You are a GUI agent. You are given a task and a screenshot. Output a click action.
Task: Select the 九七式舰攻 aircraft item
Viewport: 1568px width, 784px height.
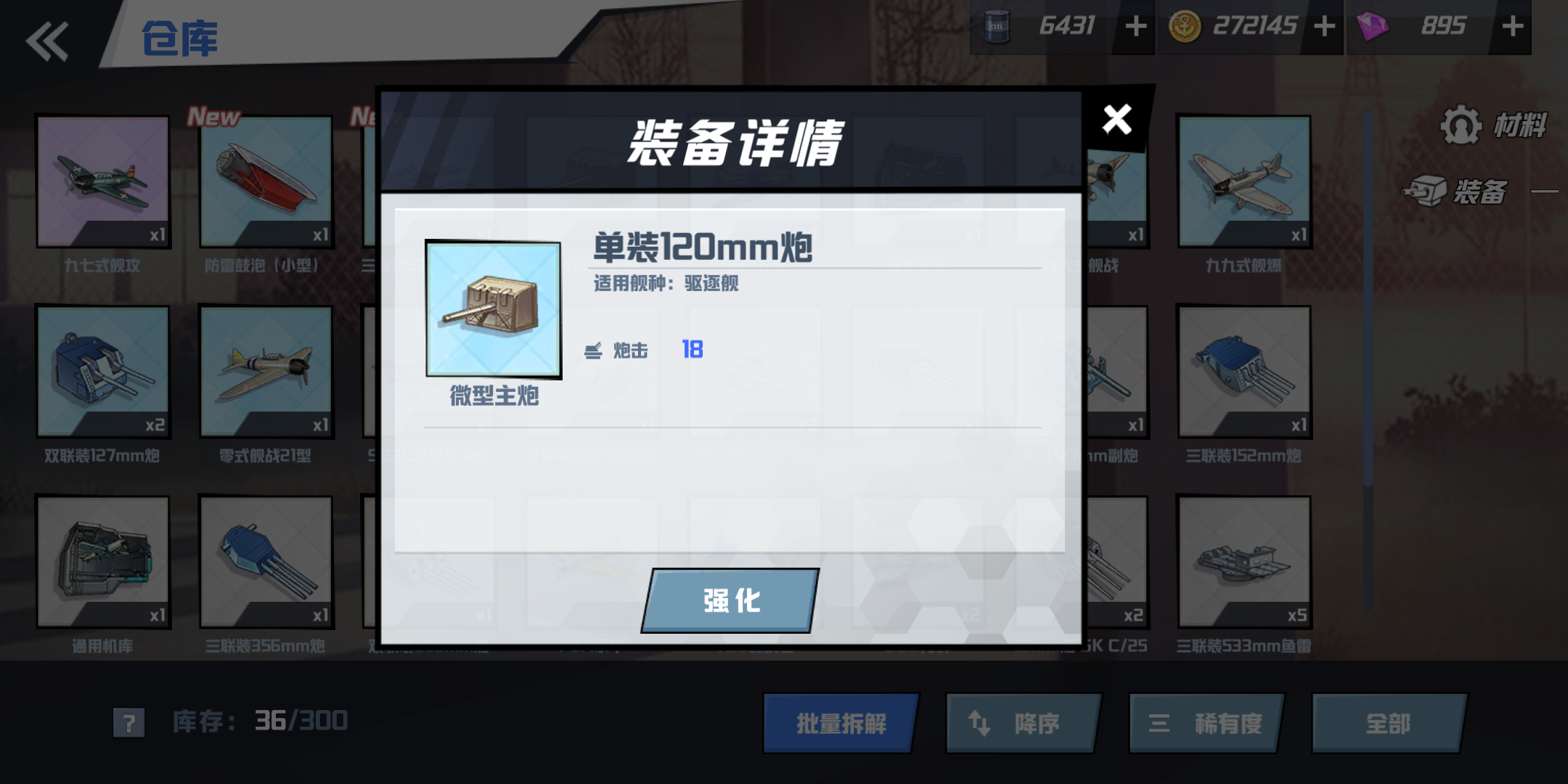[x=103, y=181]
